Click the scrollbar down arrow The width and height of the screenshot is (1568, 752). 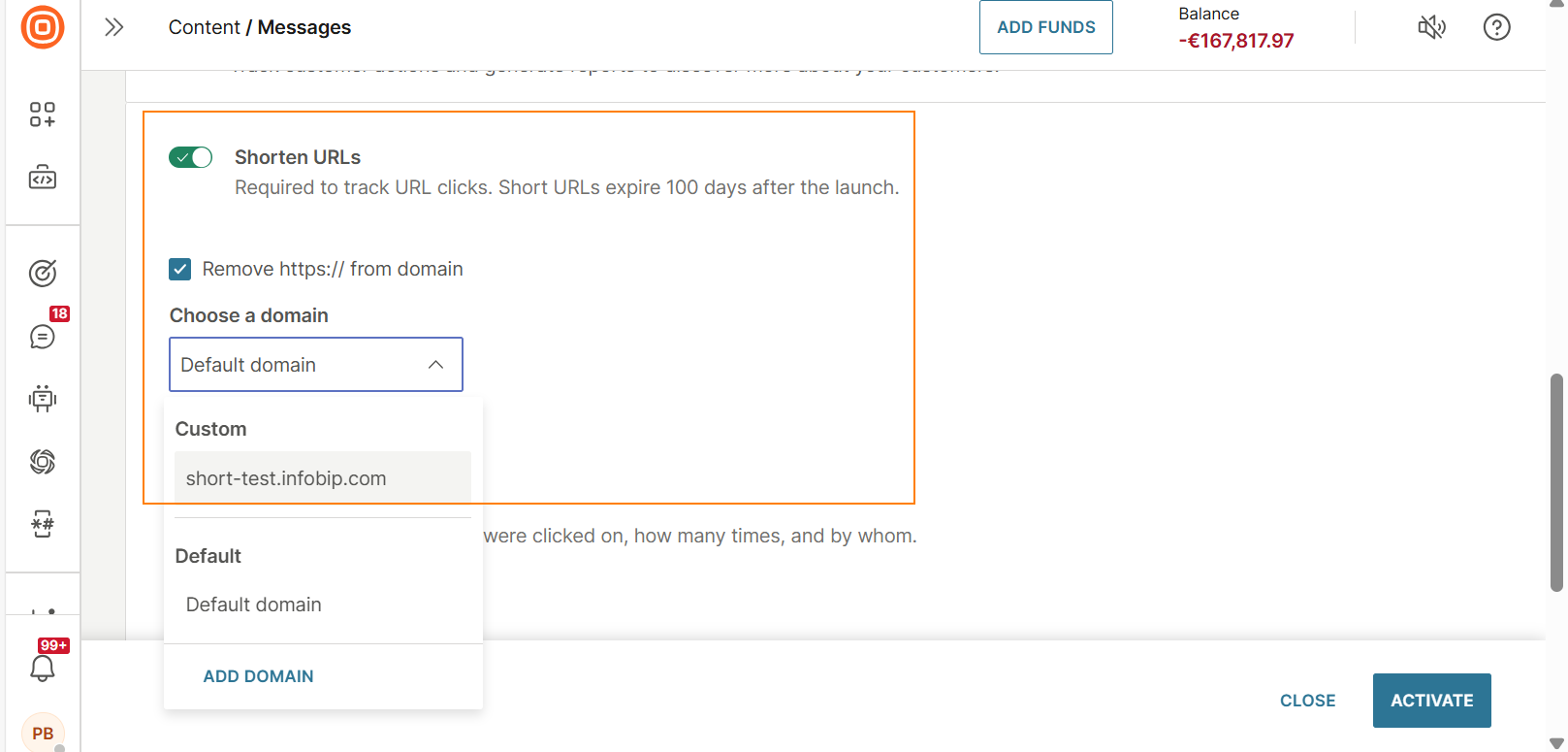pos(1556,743)
